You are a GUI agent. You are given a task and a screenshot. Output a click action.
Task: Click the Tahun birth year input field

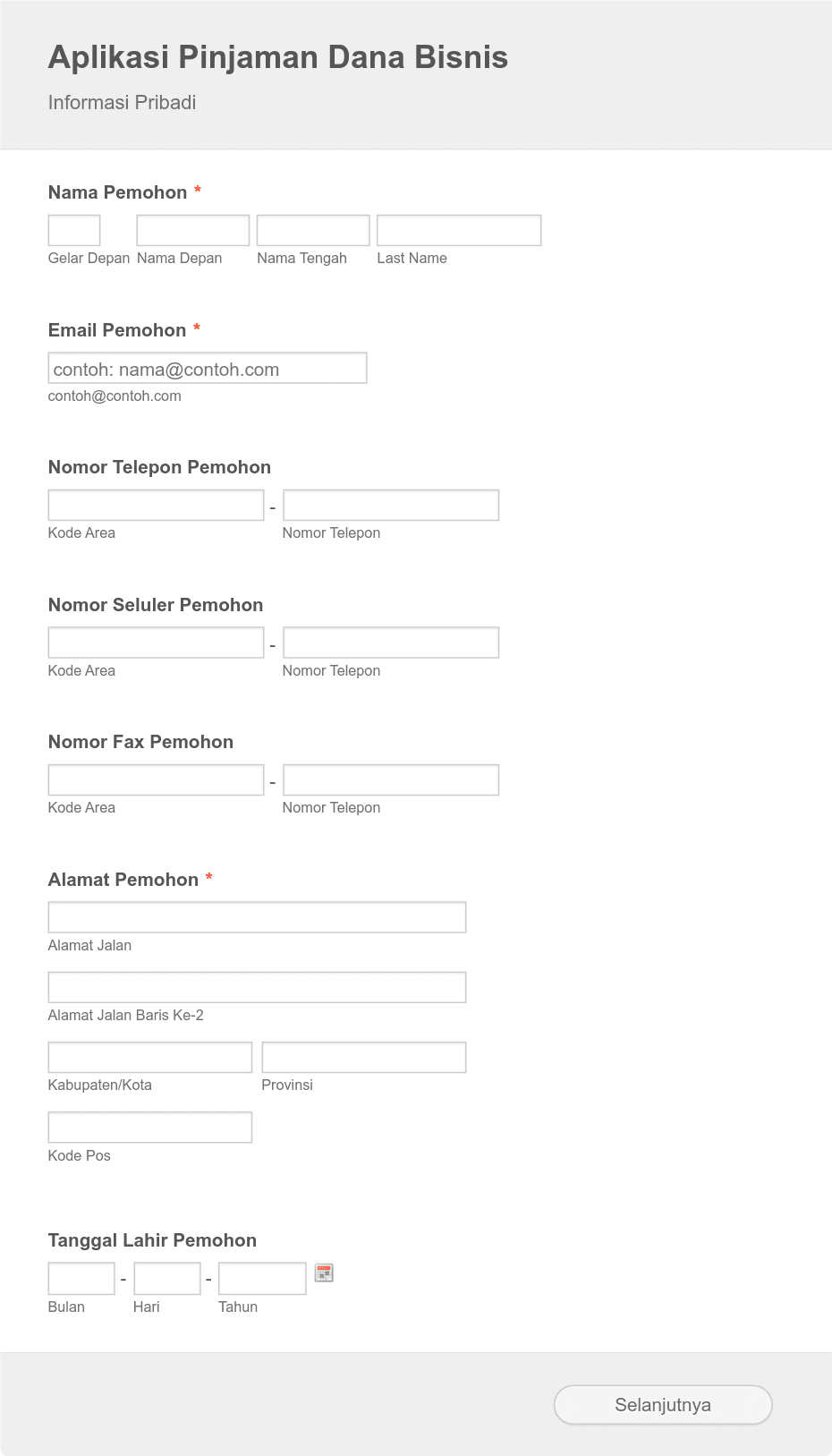261,1278
